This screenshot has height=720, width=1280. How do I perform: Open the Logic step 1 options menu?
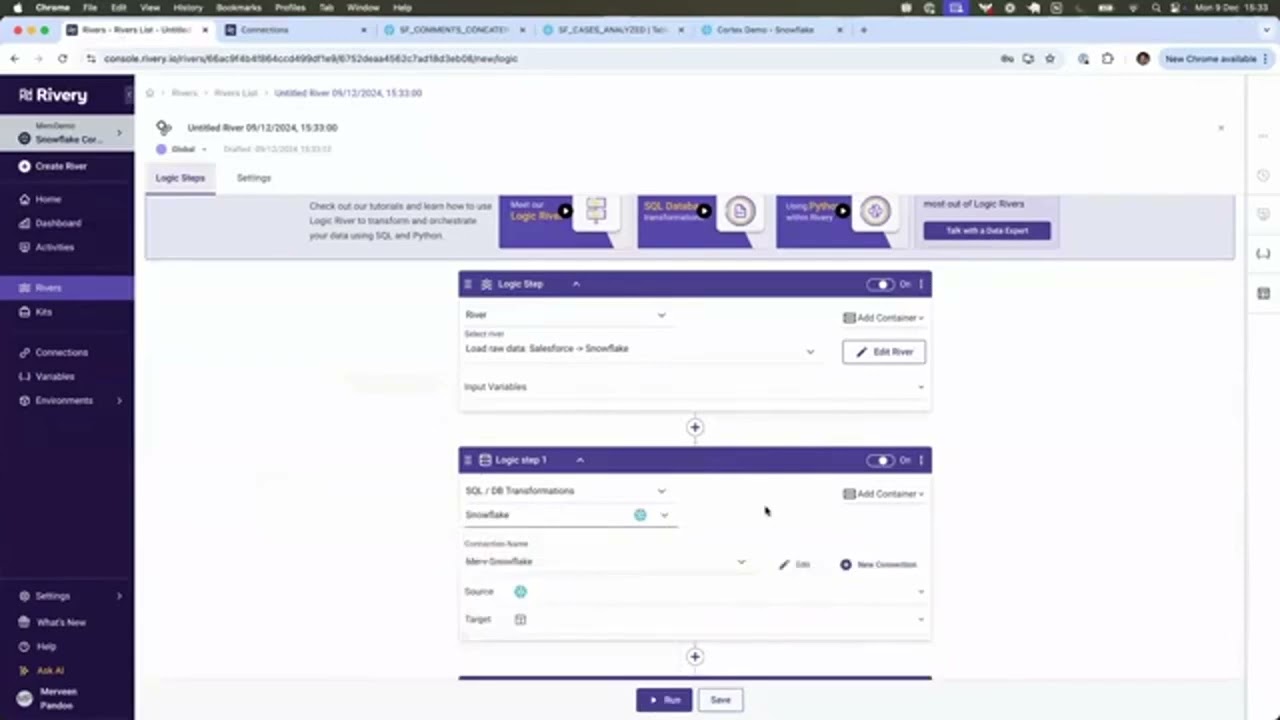[921, 460]
